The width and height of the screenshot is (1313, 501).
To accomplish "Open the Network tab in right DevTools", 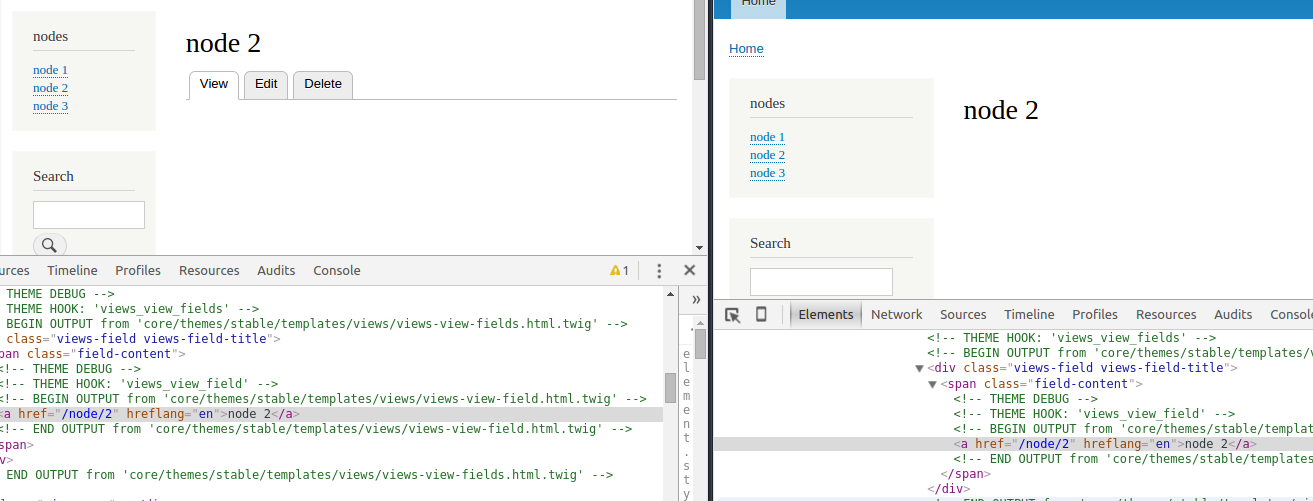I will 896,315.
